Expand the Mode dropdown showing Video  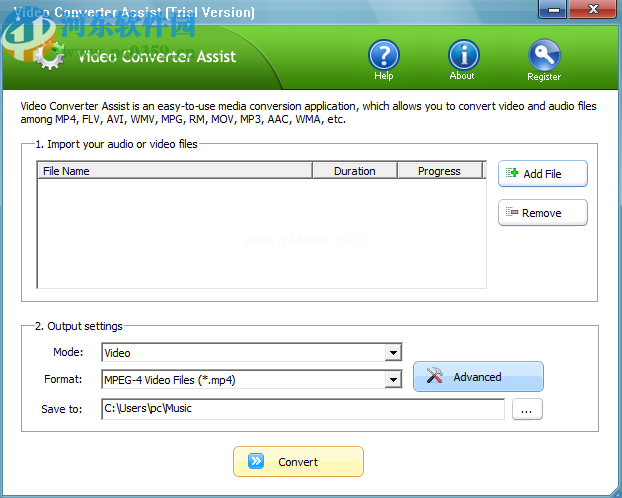[x=393, y=353]
